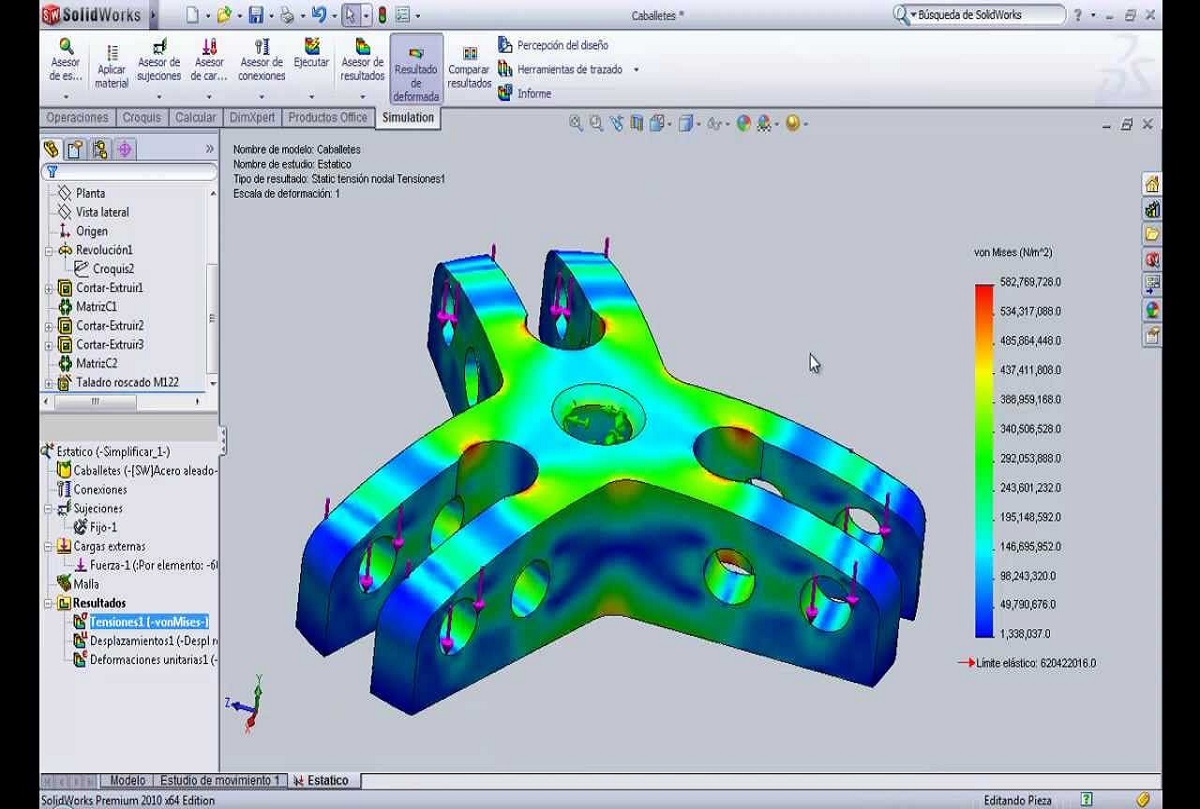Switch to Productos Office tab

pyautogui.click(x=328, y=118)
